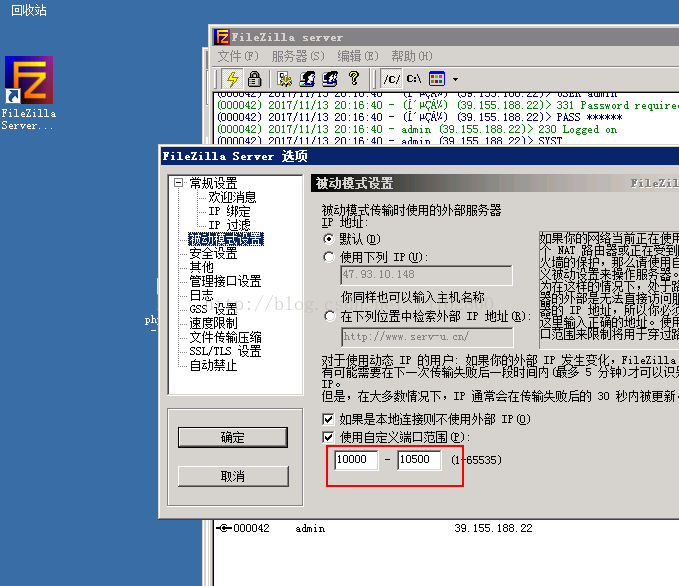Open the Users editor toolbar icon

click(x=307, y=79)
